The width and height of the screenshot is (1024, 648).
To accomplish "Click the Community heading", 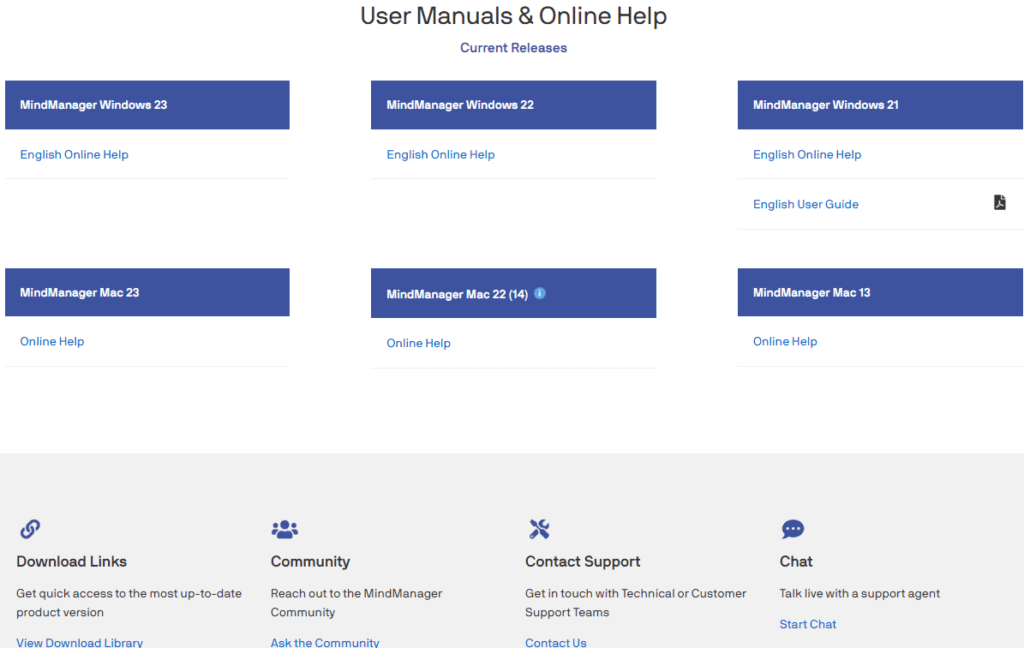I will (x=310, y=562).
